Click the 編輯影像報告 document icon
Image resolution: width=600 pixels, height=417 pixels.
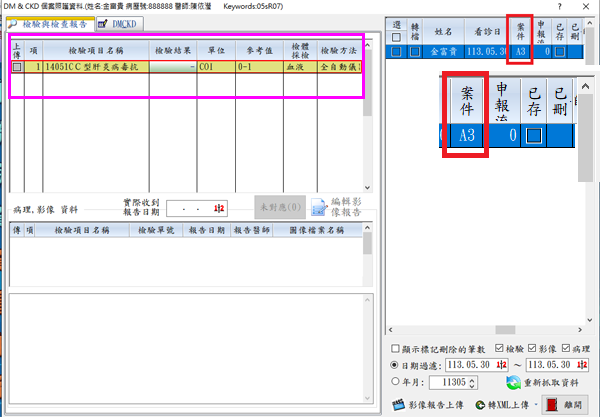pyautogui.click(x=318, y=207)
